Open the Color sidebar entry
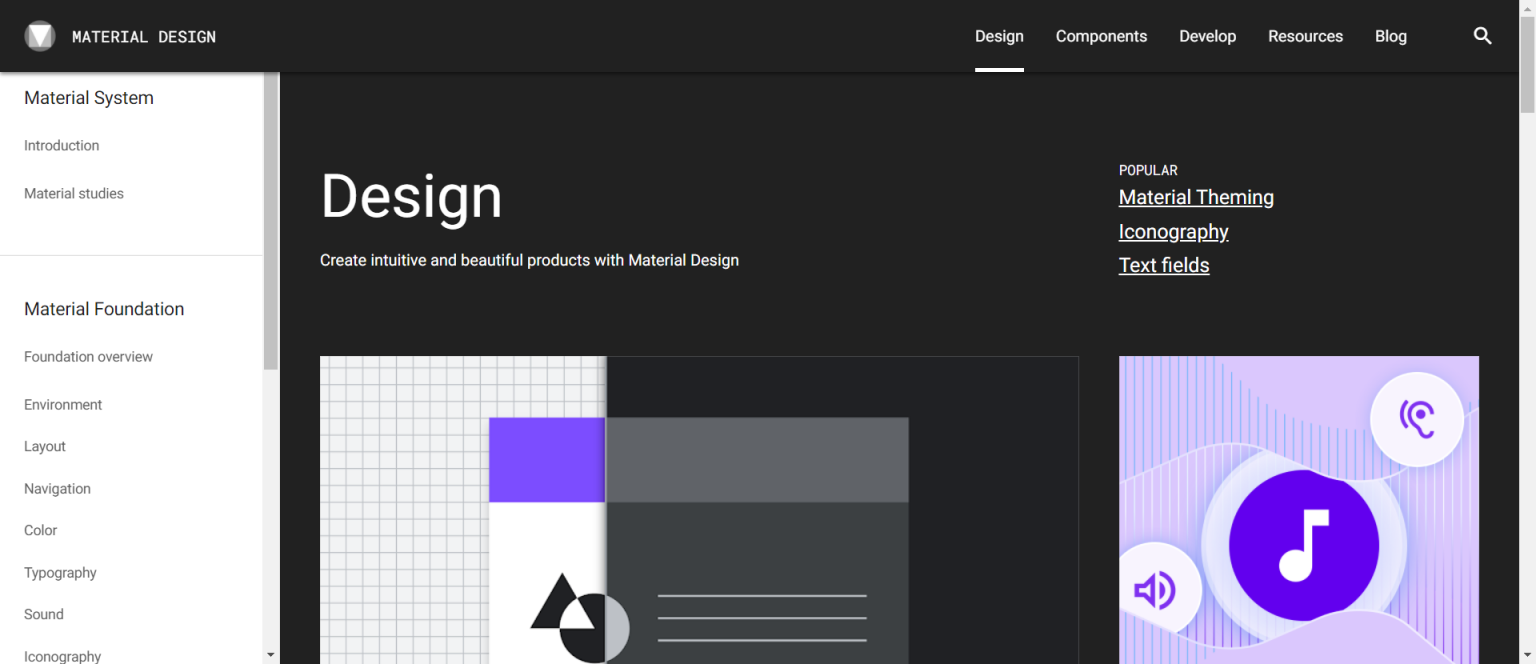This screenshot has height=664, width=1536. (x=40, y=530)
